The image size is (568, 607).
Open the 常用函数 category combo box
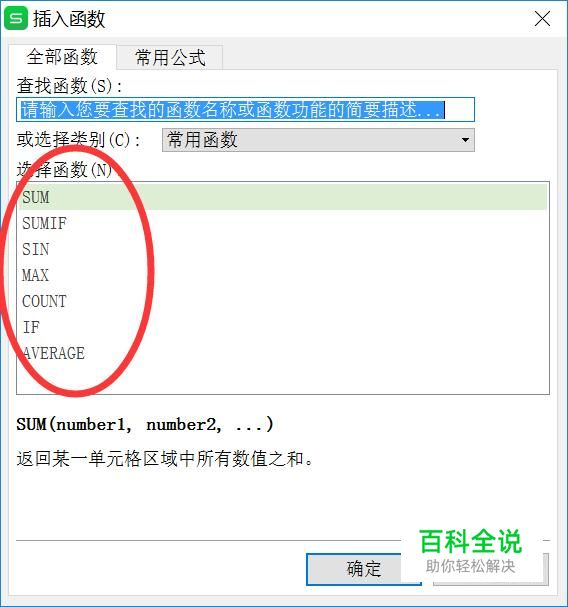pos(318,140)
